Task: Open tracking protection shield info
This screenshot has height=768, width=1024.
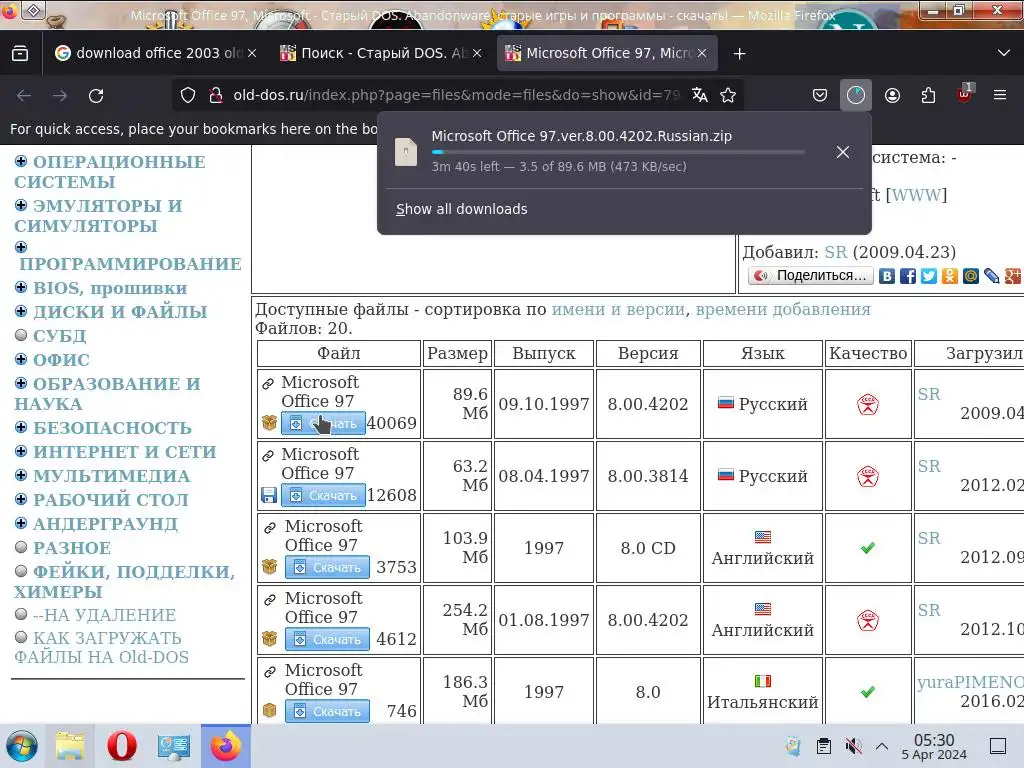Action: coord(188,95)
